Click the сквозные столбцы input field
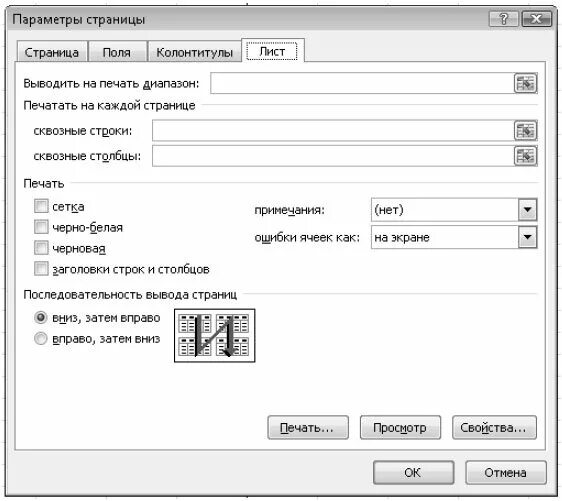This screenshot has height=501, width=562. 333,156
